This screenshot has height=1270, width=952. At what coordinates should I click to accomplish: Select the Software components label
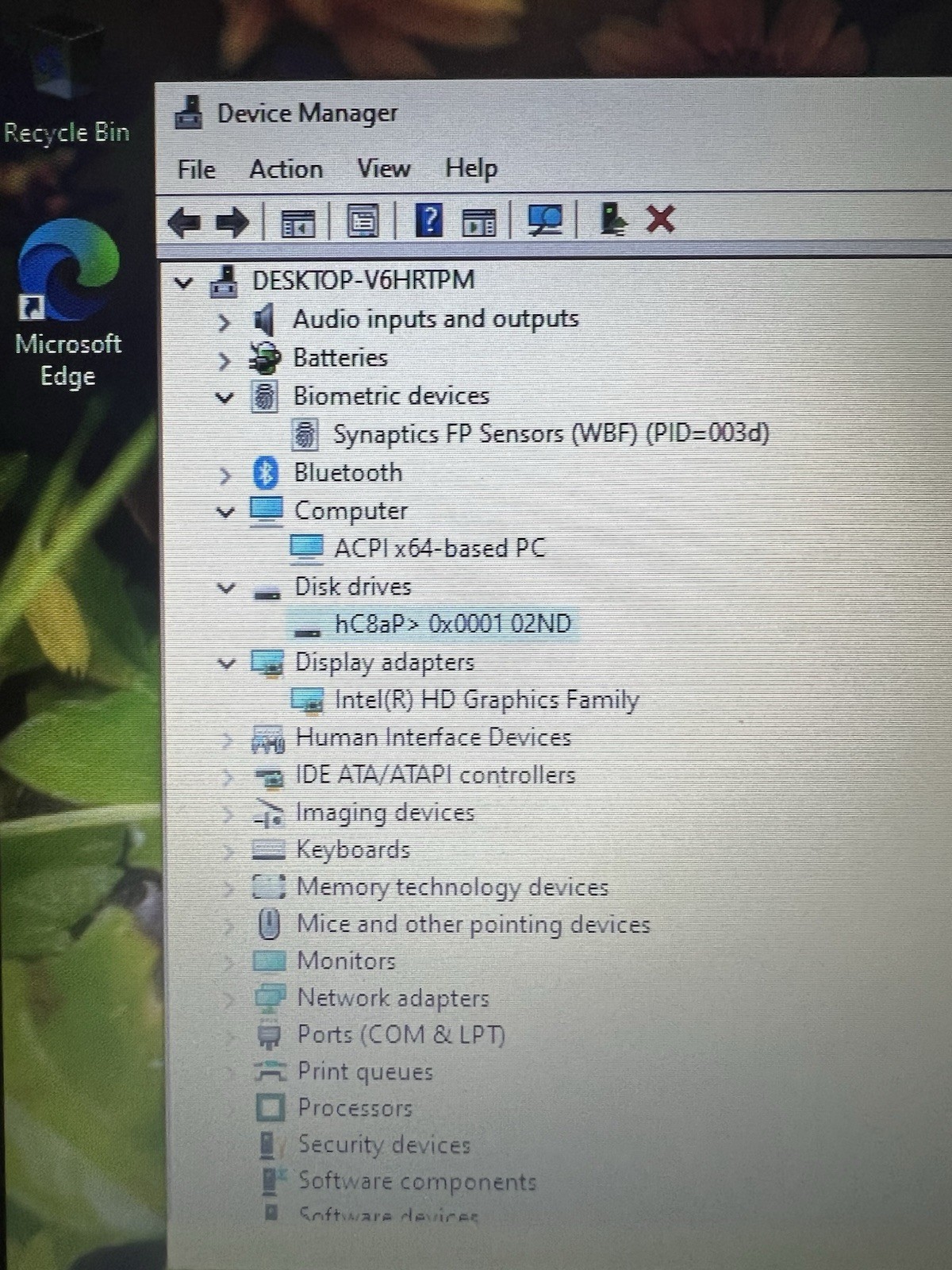[417, 1181]
